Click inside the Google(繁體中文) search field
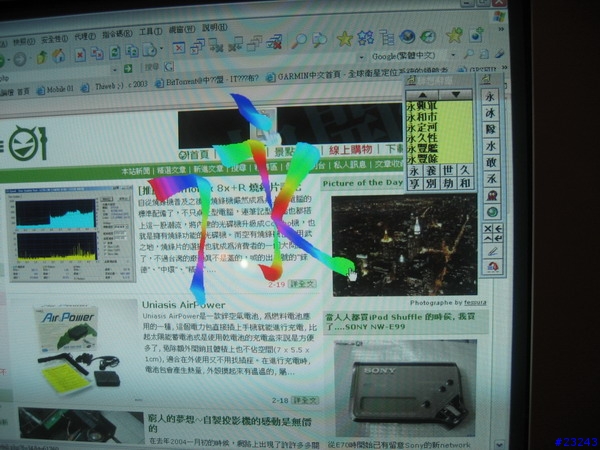The height and width of the screenshot is (450, 600). [x=407, y=56]
